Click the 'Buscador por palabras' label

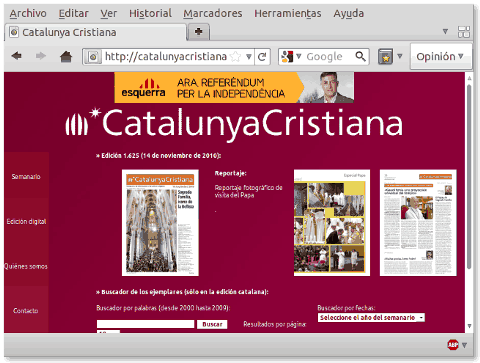click(163, 308)
